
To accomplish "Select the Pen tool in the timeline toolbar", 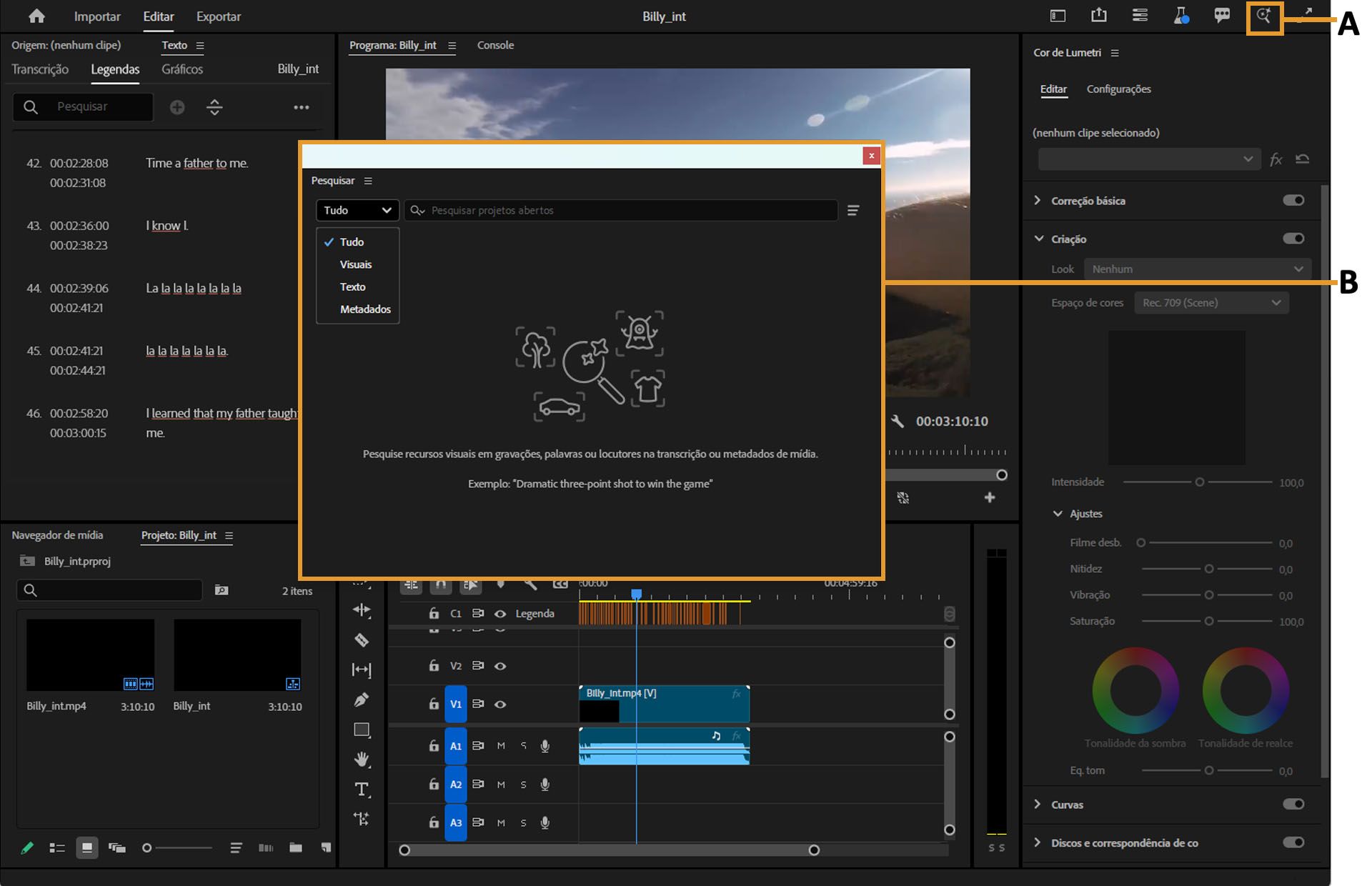I will click(x=362, y=699).
